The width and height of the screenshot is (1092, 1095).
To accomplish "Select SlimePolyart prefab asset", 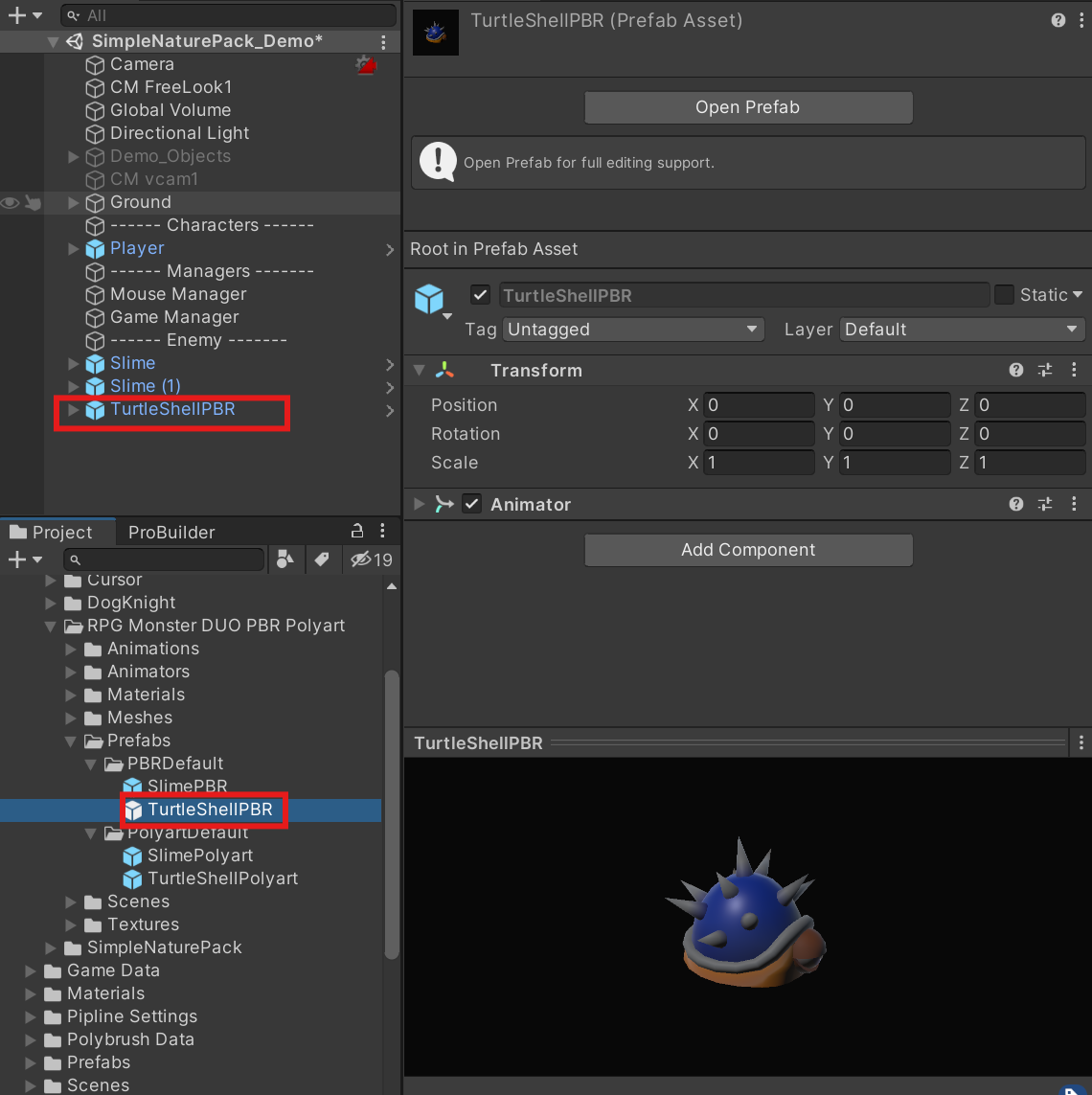I will (x=199, y=855).
